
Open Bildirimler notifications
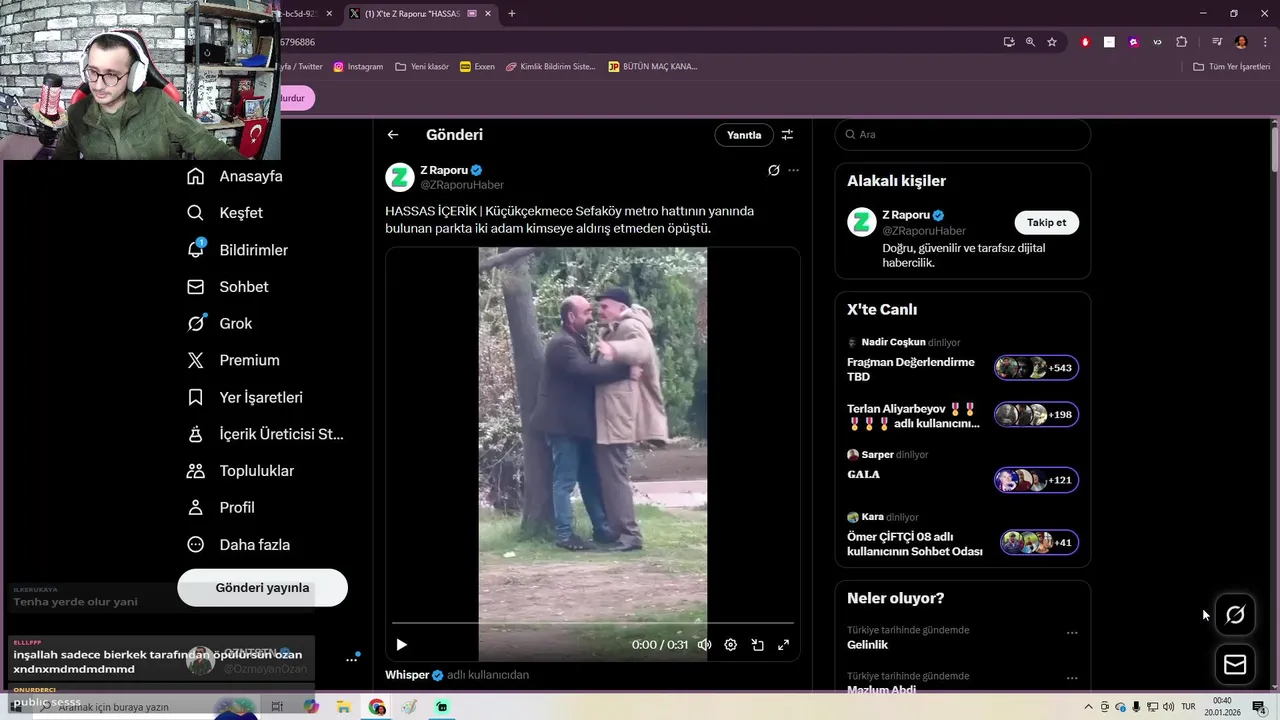[x=237, y=250]
